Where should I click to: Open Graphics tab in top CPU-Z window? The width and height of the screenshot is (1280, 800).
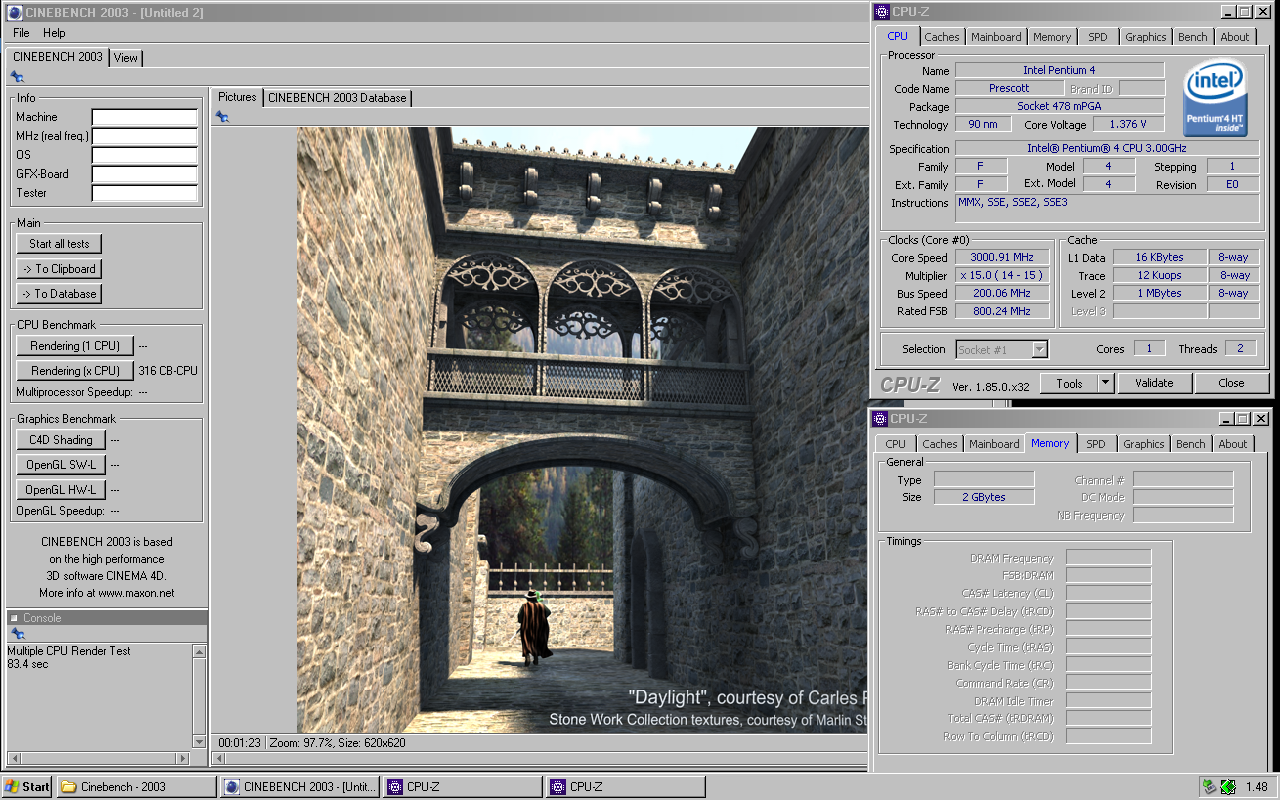[1145, 37]
